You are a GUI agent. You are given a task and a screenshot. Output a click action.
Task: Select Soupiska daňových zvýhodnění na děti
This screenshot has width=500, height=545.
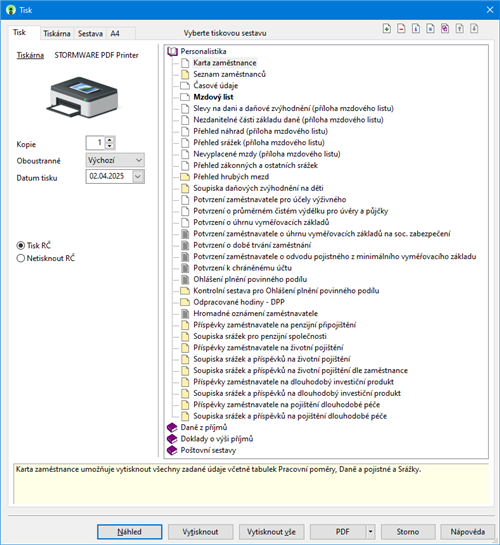point(259,188)
